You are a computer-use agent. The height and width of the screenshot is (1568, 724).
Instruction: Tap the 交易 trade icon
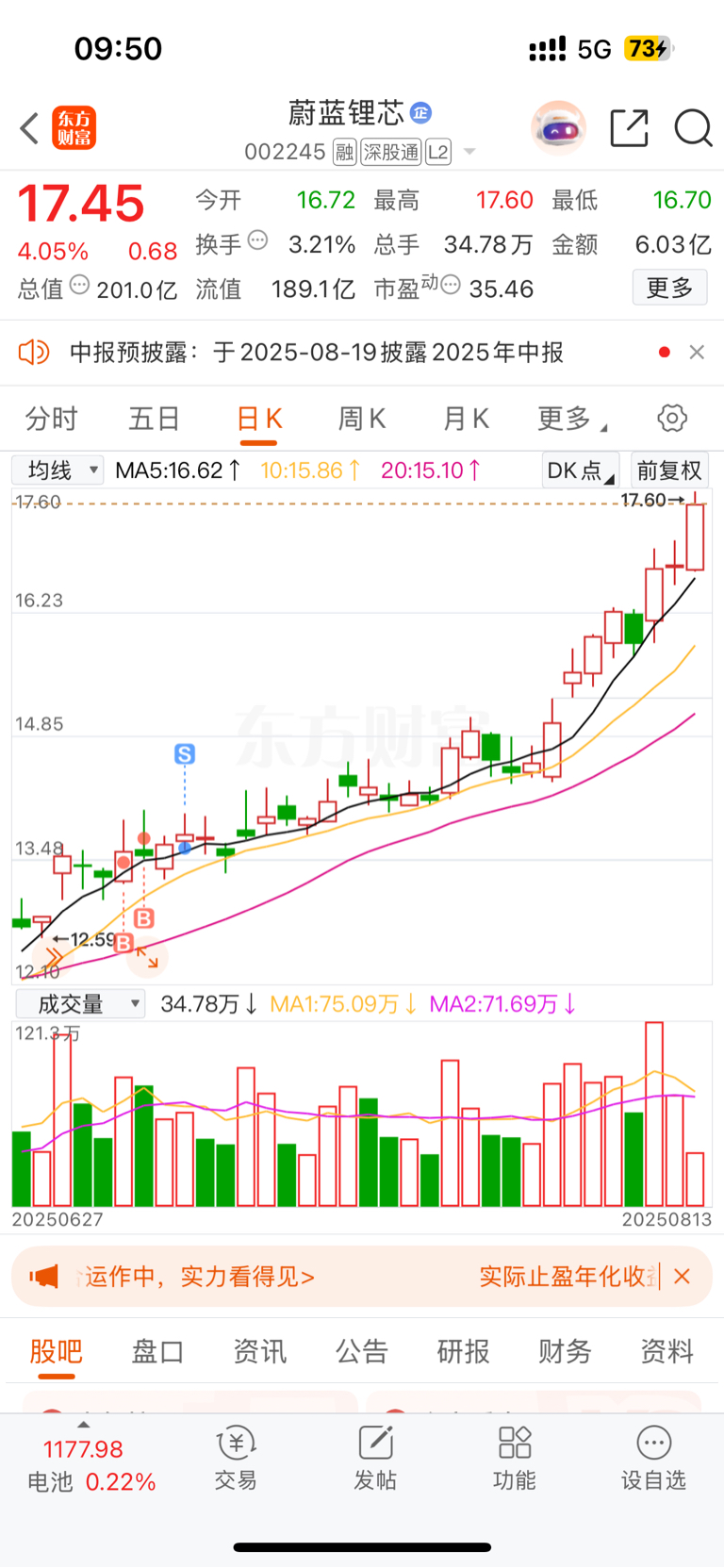click(x=236, y=1459)
